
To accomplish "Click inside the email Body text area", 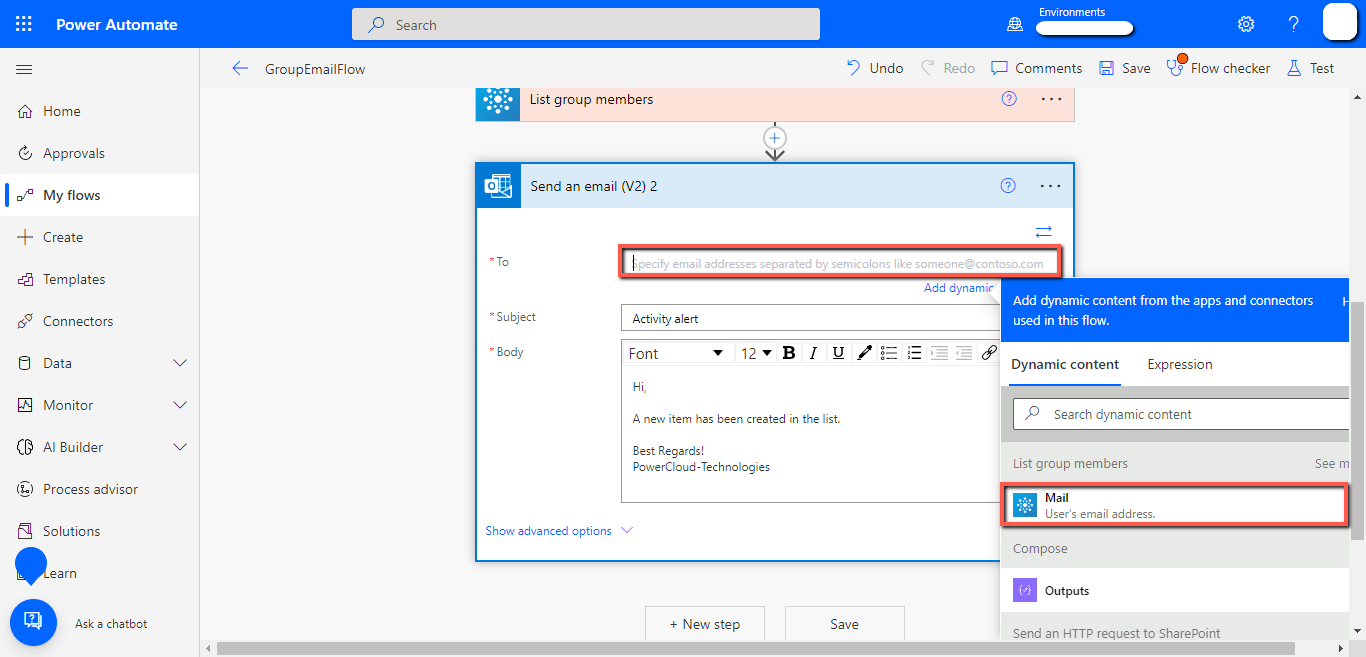I will click(811, 435).
